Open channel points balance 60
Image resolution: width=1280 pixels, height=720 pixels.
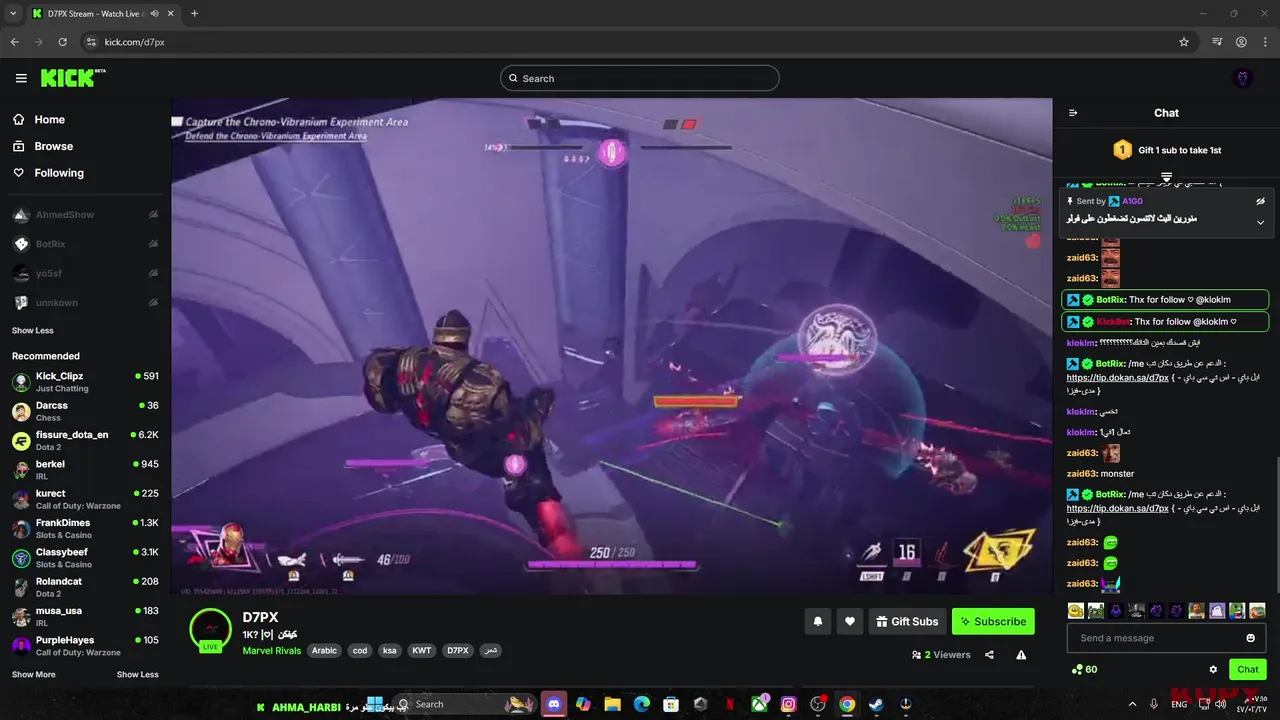1084,669
